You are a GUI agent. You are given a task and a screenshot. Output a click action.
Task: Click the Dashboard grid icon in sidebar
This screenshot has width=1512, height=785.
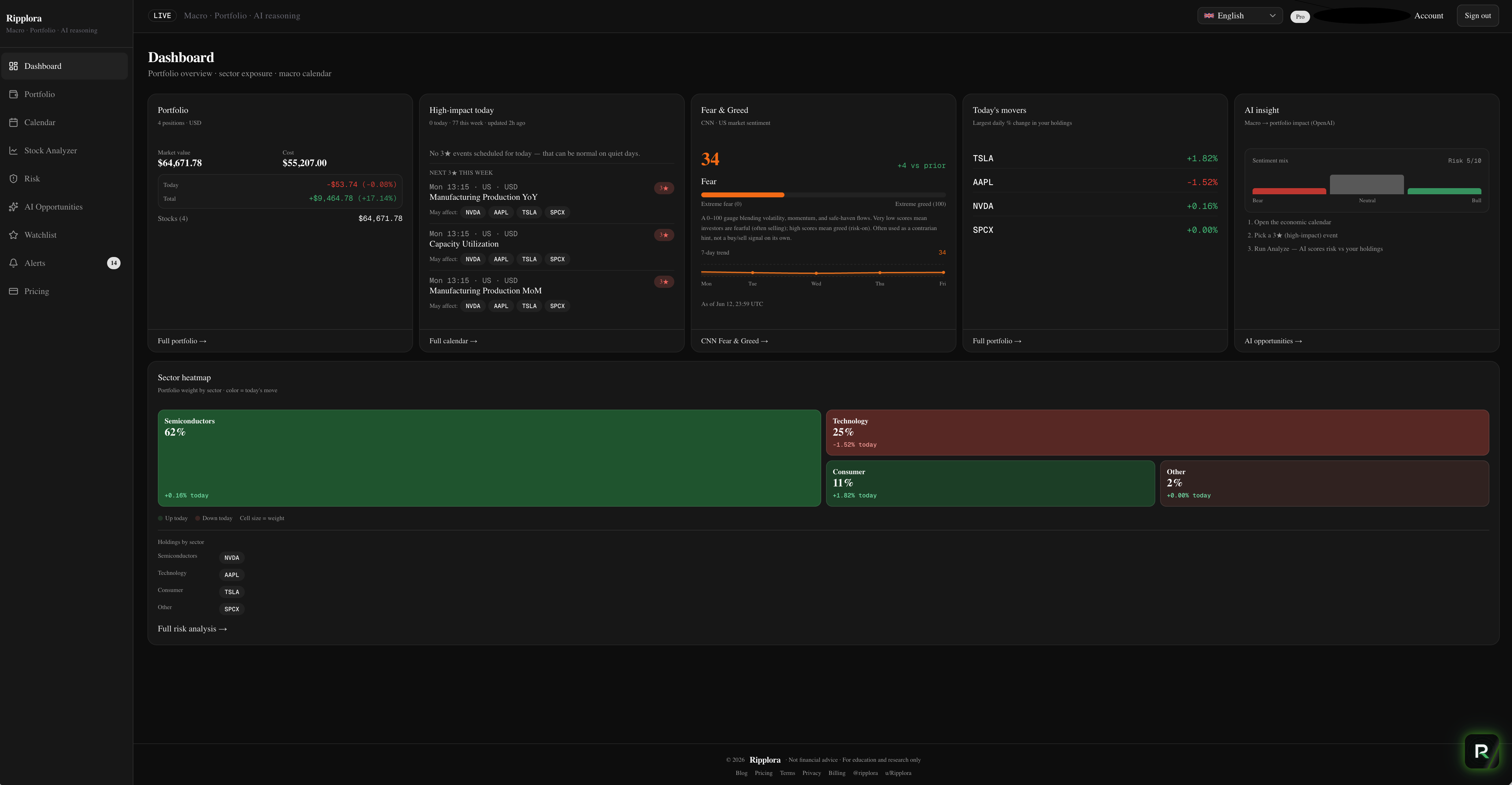(x=13, y=66)
